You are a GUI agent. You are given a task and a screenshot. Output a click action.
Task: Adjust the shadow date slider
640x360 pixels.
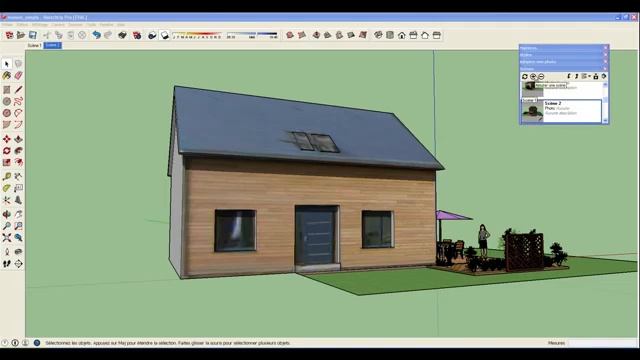pyautogui.click(x=197, y=35)
